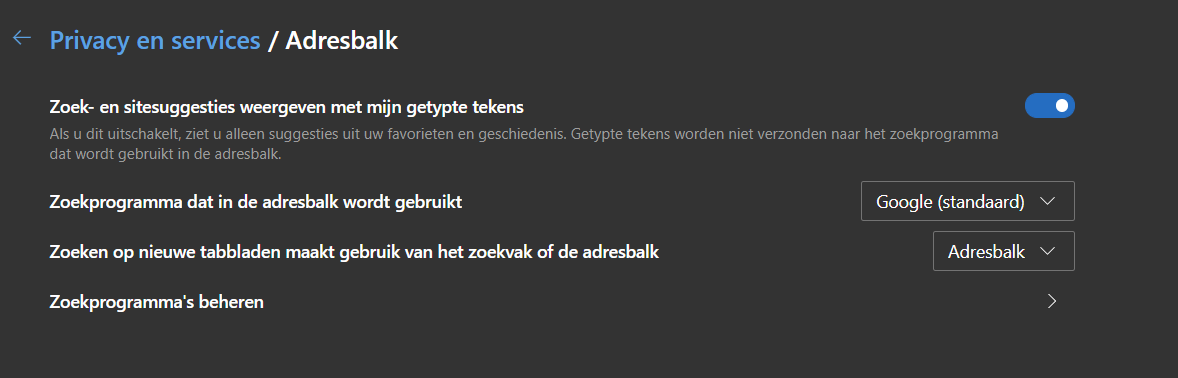
Task: Go back using the left arrow icon
Action: point(22,38)
